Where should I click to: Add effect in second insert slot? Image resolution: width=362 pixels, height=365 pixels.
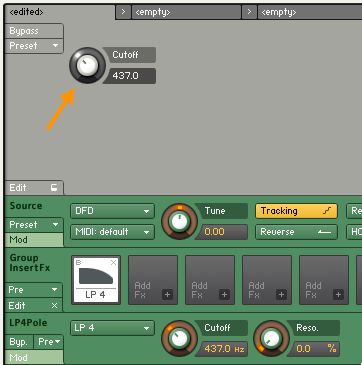point(153,280)
